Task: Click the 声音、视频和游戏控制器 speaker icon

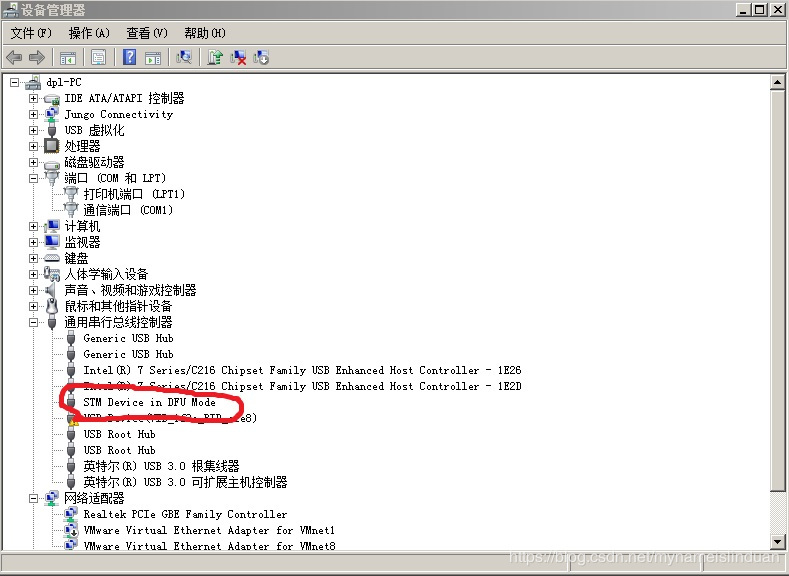Action: tap(51, 290)
